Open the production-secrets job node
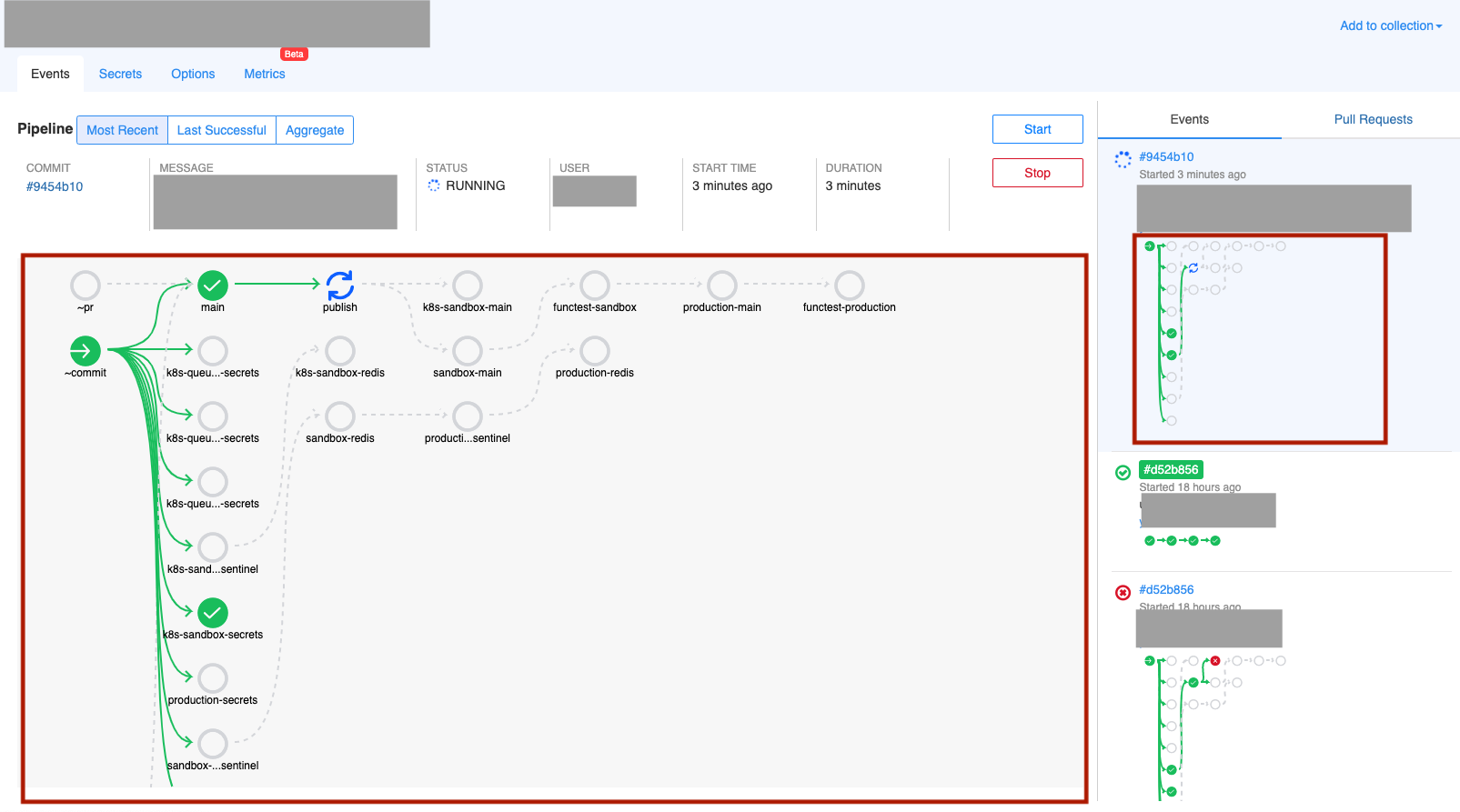Image resolution: width=1460 pixels, height=812 pixels. pyautogui.click(x=213, y=677)
